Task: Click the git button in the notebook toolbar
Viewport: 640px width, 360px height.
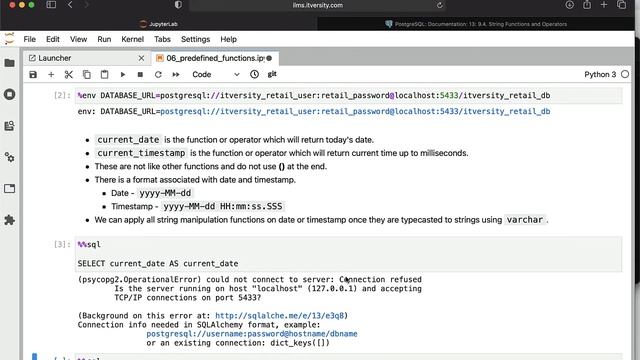Action: pyautogui.click(x=272, y=74)
